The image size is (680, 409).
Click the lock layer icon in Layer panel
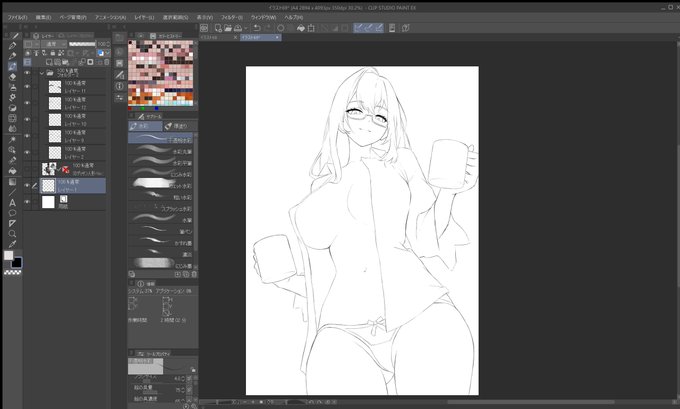click(x=52, y=53)
